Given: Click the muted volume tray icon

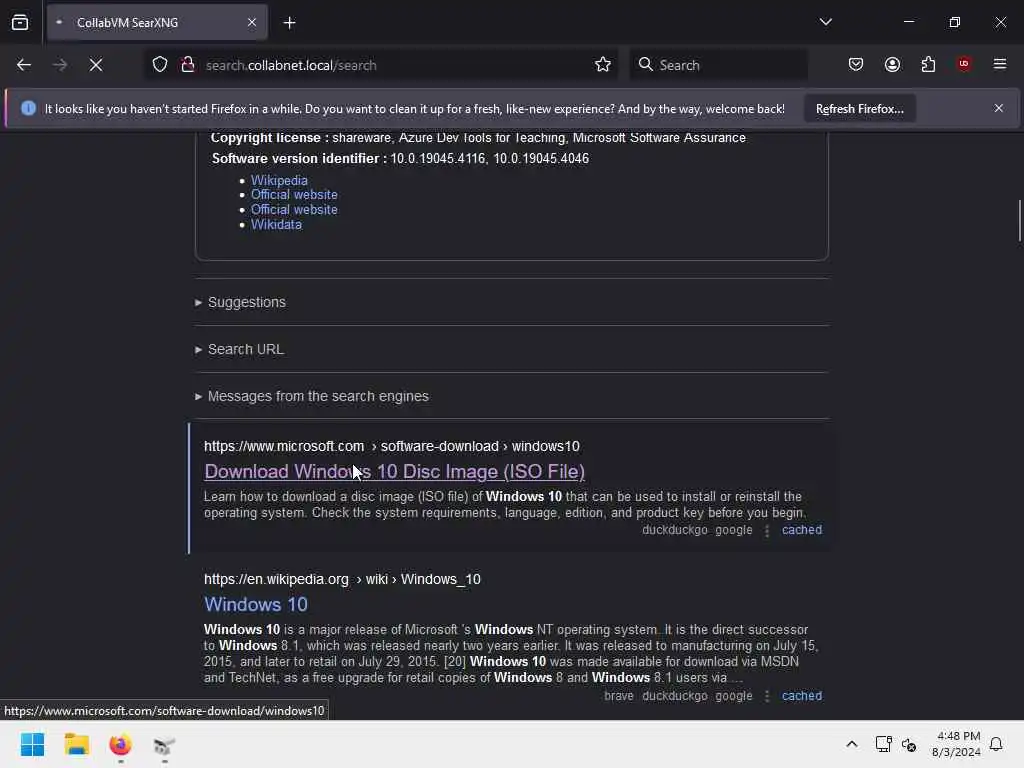Looking at the screenshot, I should (909, 744).
